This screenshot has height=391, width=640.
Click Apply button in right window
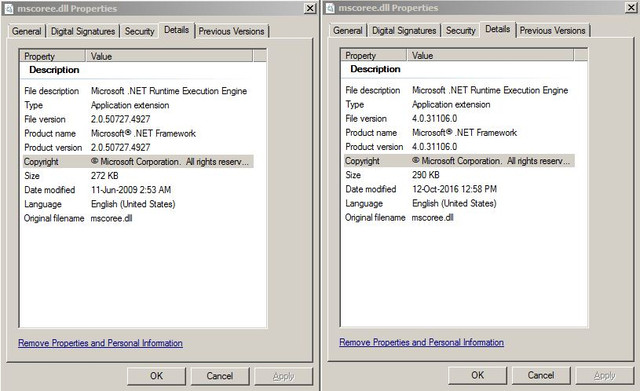(604, 375)
